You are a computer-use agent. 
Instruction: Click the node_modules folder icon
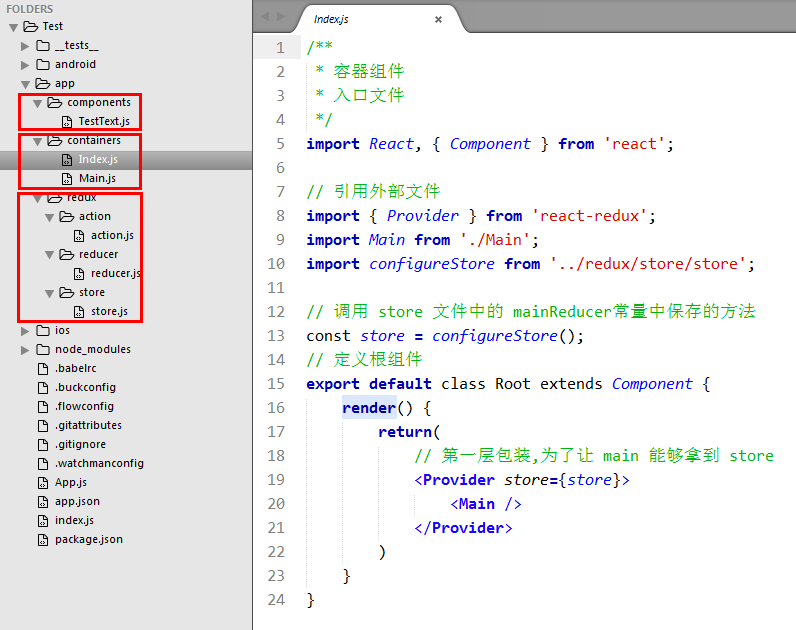click(x=43, y=349)
